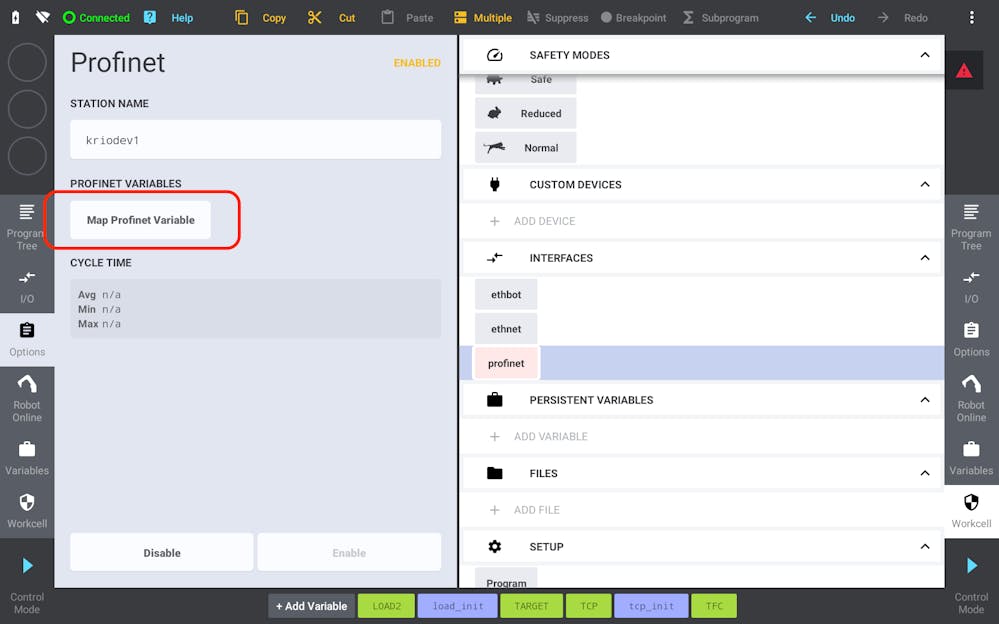The height and width of the screenshot is (624, 999).
Task: Select the profinet interface
Action: pos(506,363)
